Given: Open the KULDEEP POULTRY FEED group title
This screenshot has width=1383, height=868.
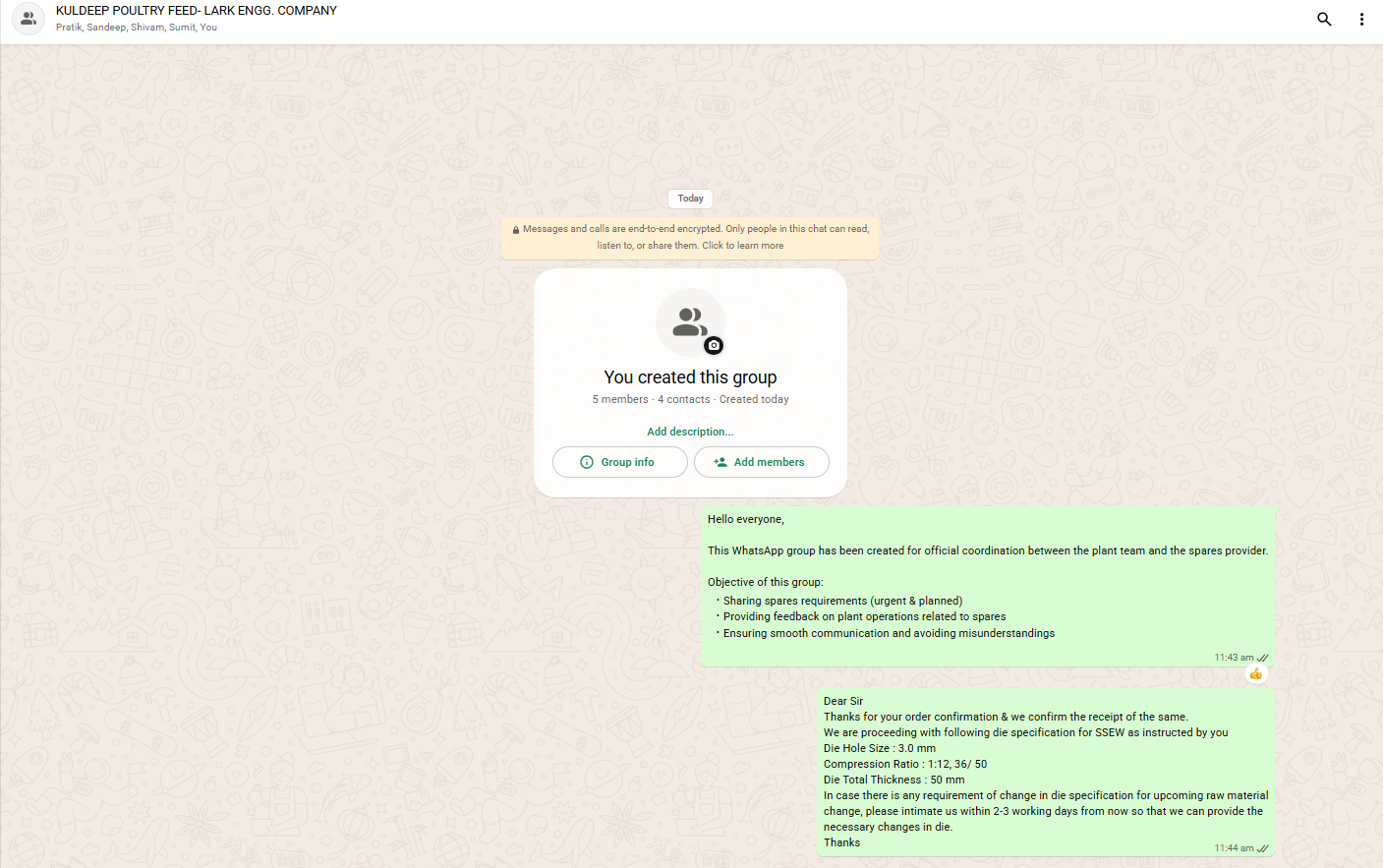Looking at the screenshot, I should click(x=197, y=11).
